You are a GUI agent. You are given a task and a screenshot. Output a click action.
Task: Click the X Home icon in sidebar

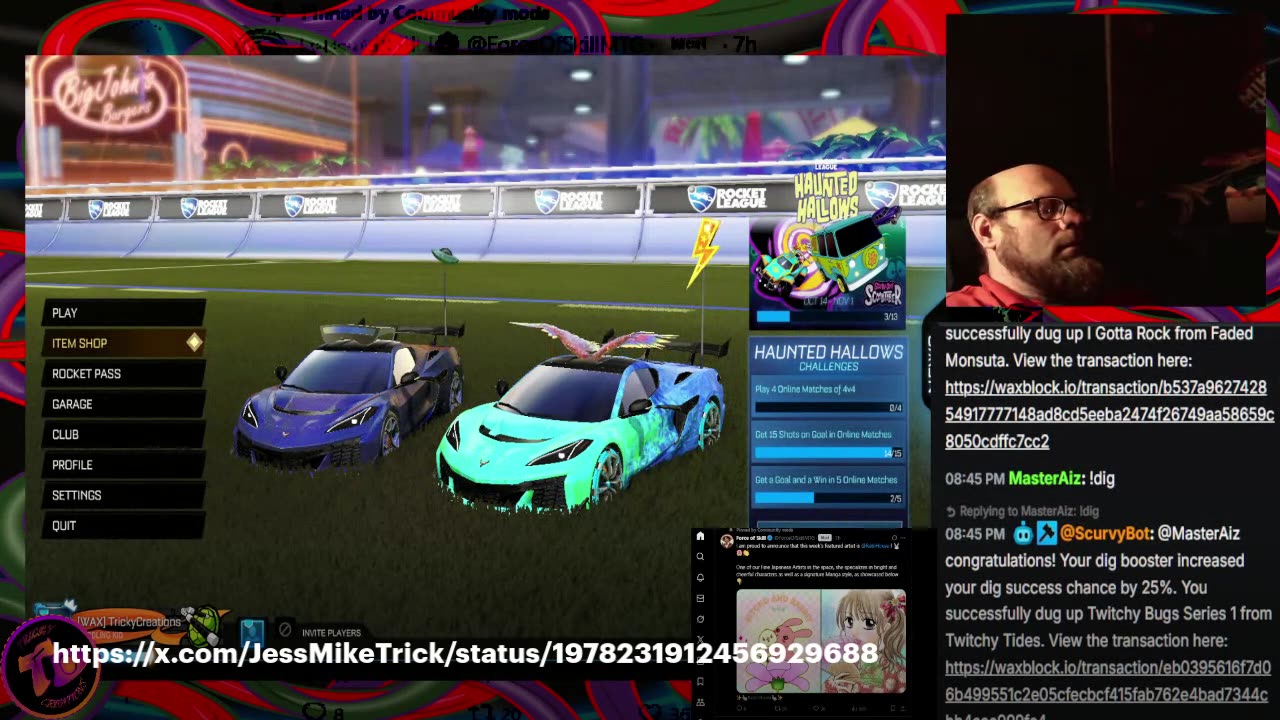pyautogui.click(x=700, y=536)
